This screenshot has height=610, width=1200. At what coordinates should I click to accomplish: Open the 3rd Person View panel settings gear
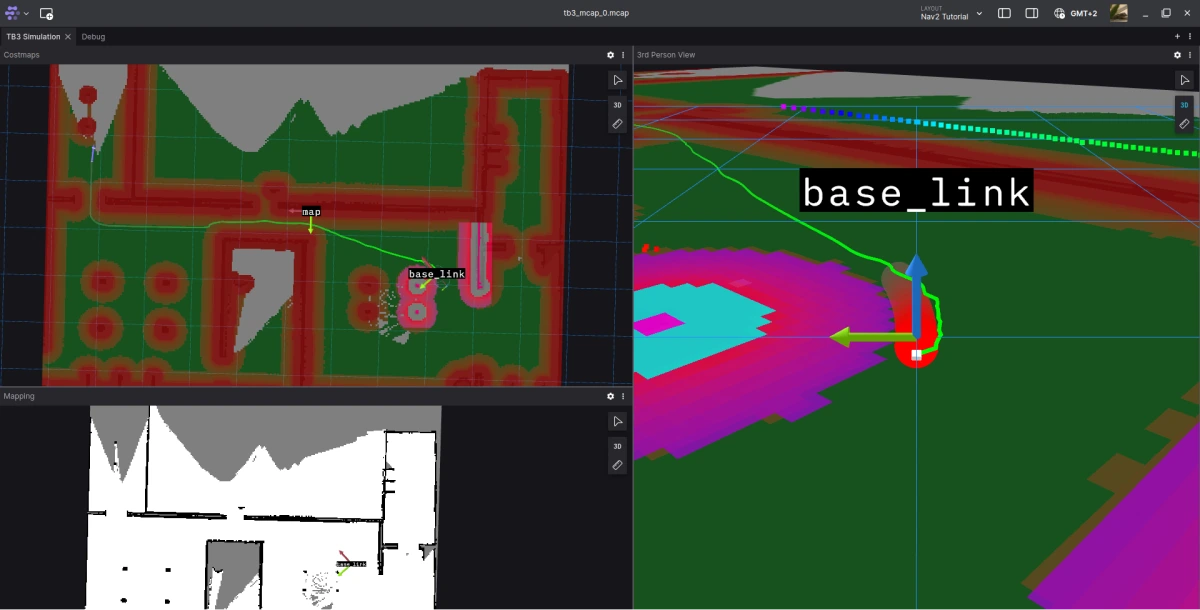(1177, 55)
